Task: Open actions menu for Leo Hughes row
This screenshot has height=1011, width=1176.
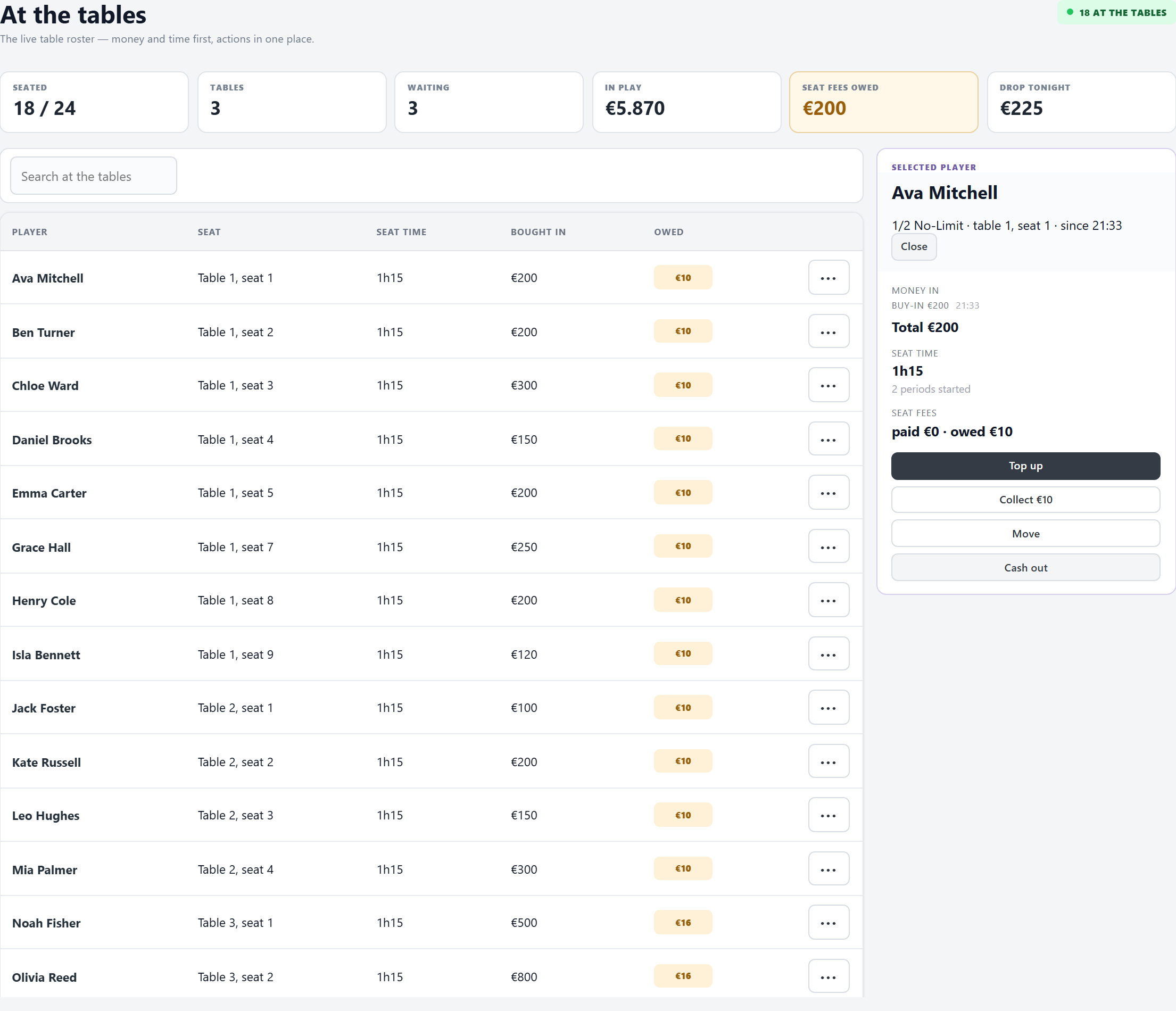Action: (x=828, y=815)
